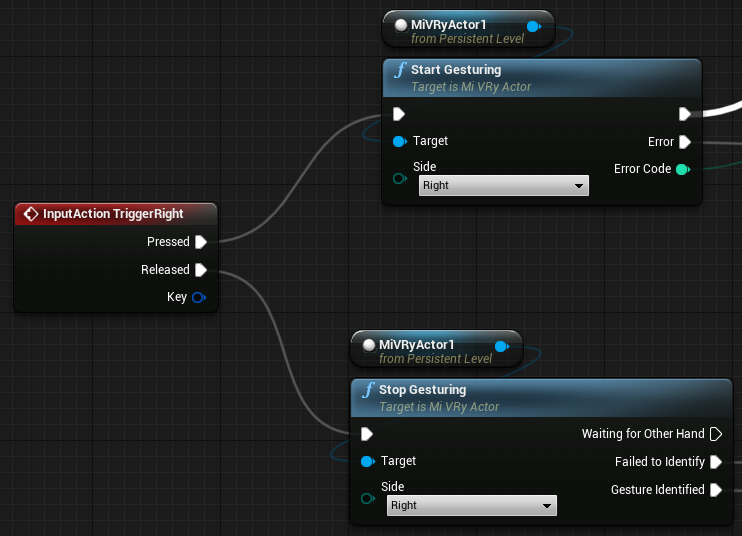Select the Stop Gesturing node header
This screenshot has height=536, width=742.
coord(541,398)
